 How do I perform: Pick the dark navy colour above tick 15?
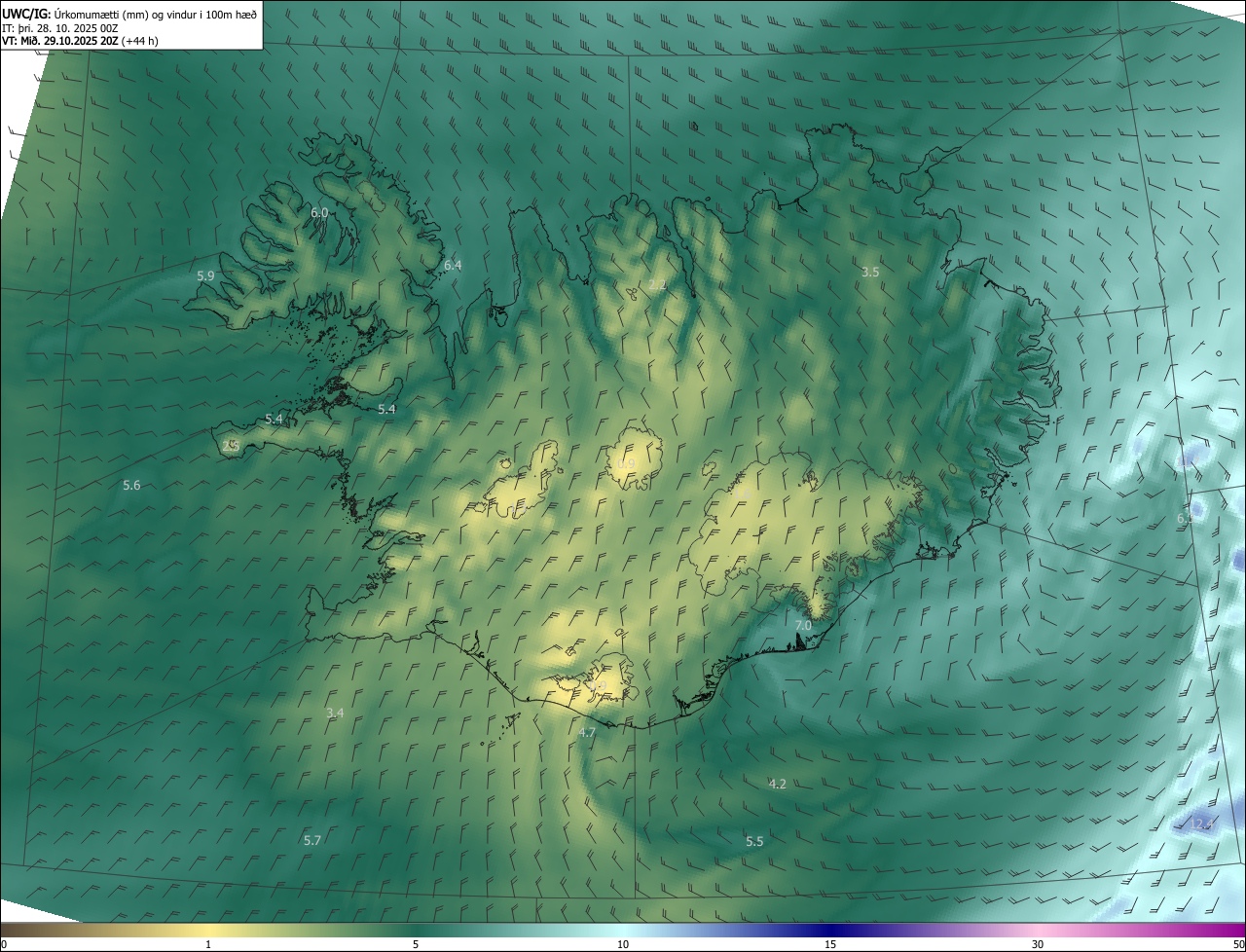[x=830, y=930]
